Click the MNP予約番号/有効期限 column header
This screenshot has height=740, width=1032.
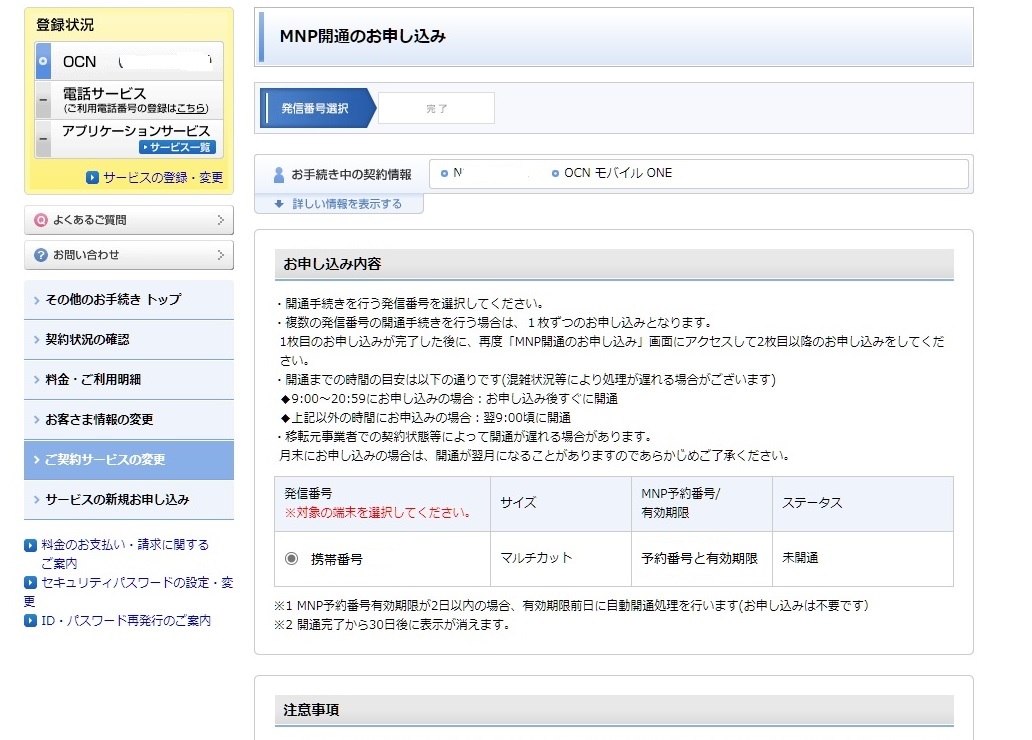pyautogui.click(x=702, y=504)
